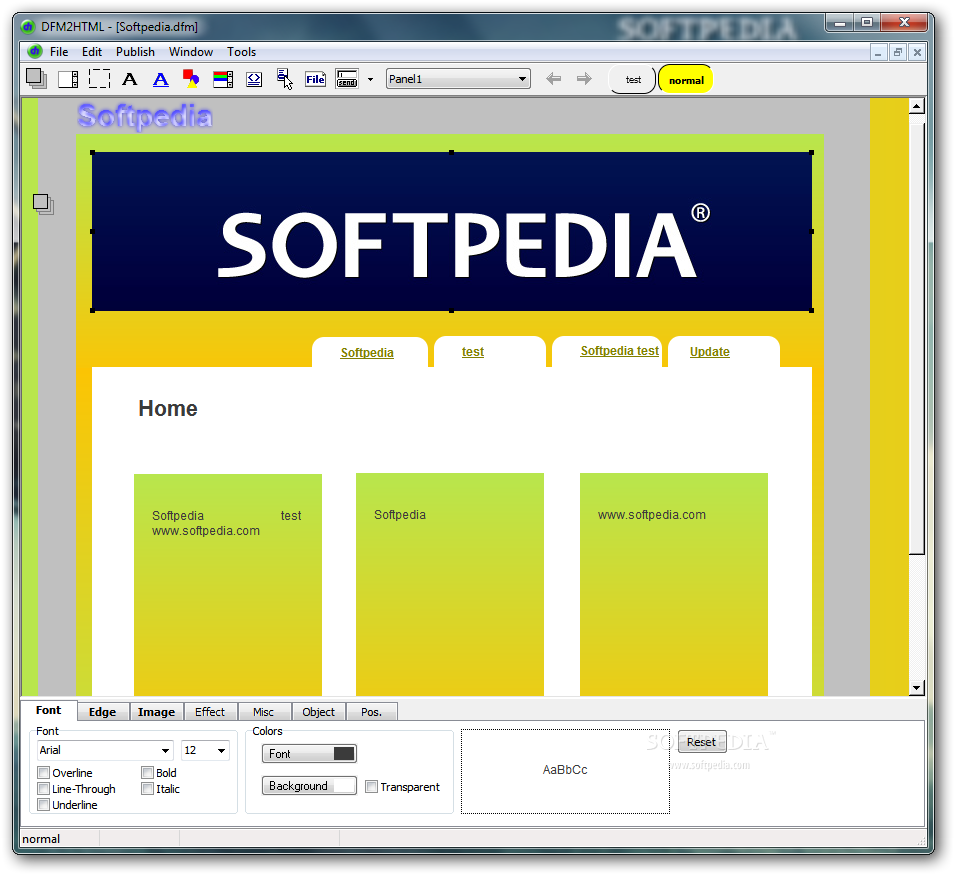This screenshot has height=875, width=955.
Task: Click the menu pointer tool icon
Action: click(285, 79)
